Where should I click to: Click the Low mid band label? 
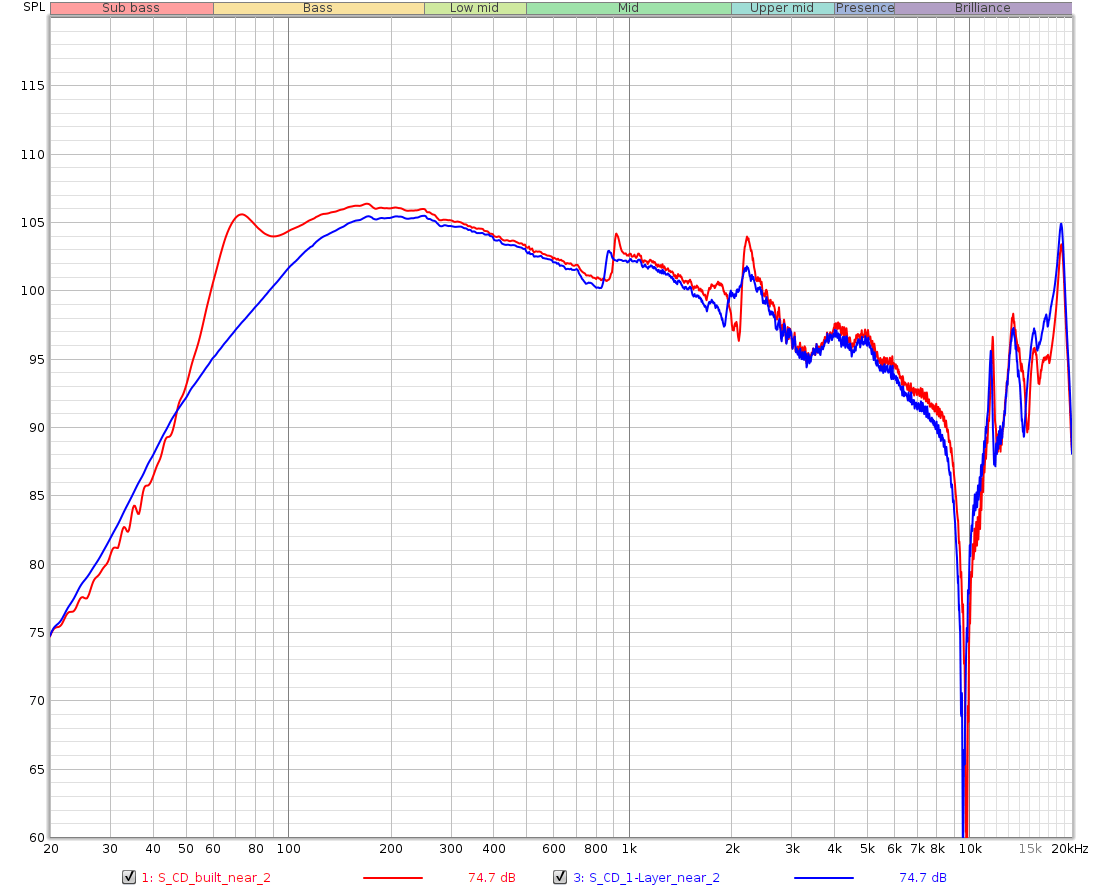pos(475,8)
